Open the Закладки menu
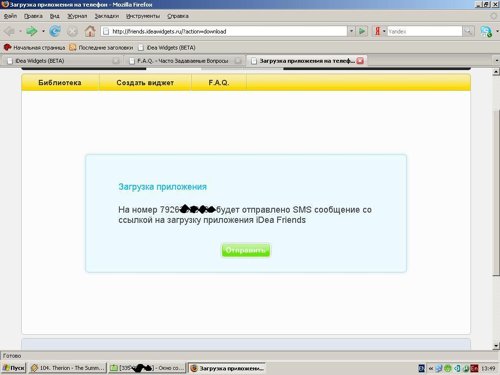This screenshot has width=500, height=375. (107, 16)
